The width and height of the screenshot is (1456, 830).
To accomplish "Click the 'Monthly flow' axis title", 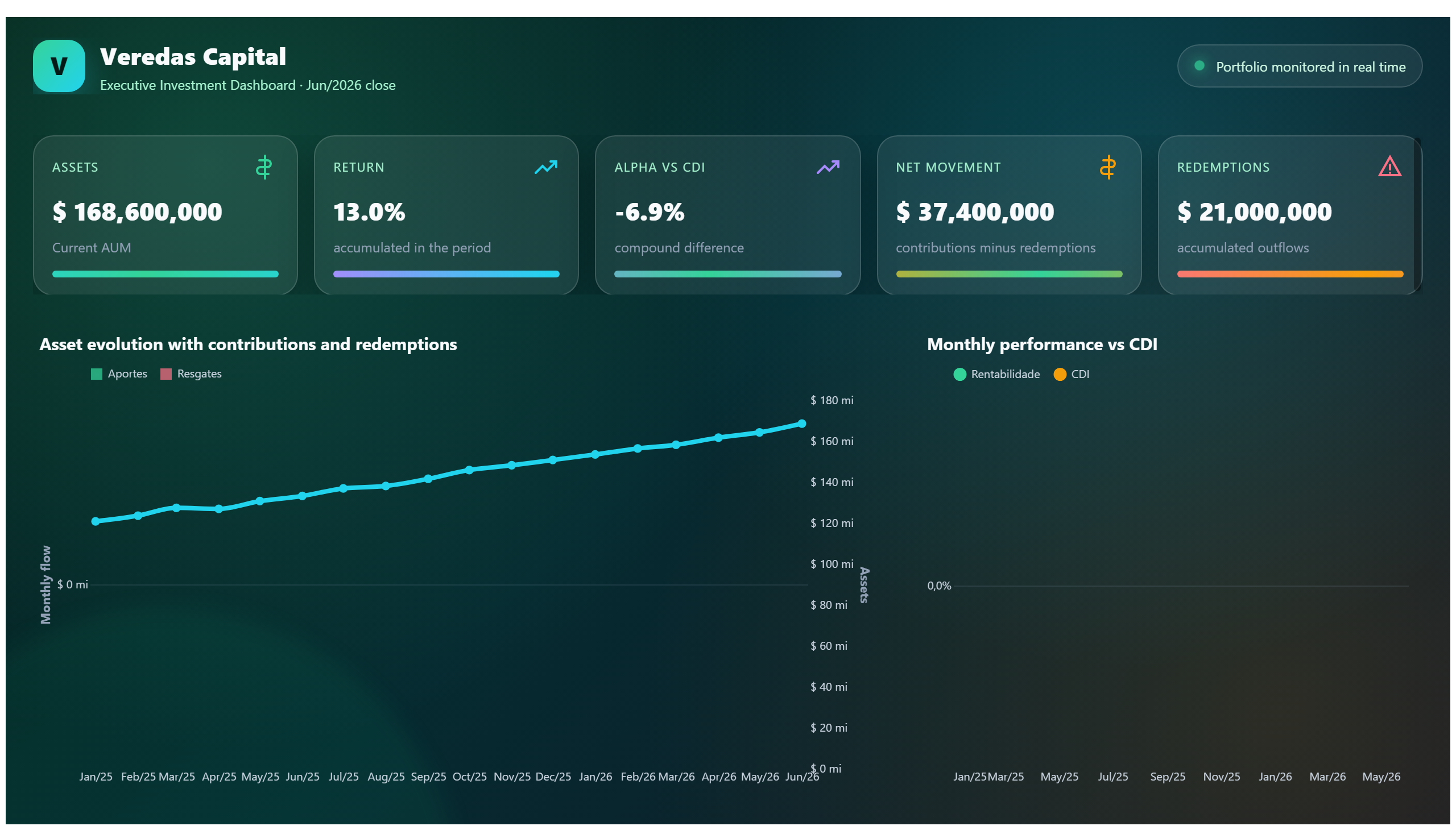I will (x=45, y=585).
